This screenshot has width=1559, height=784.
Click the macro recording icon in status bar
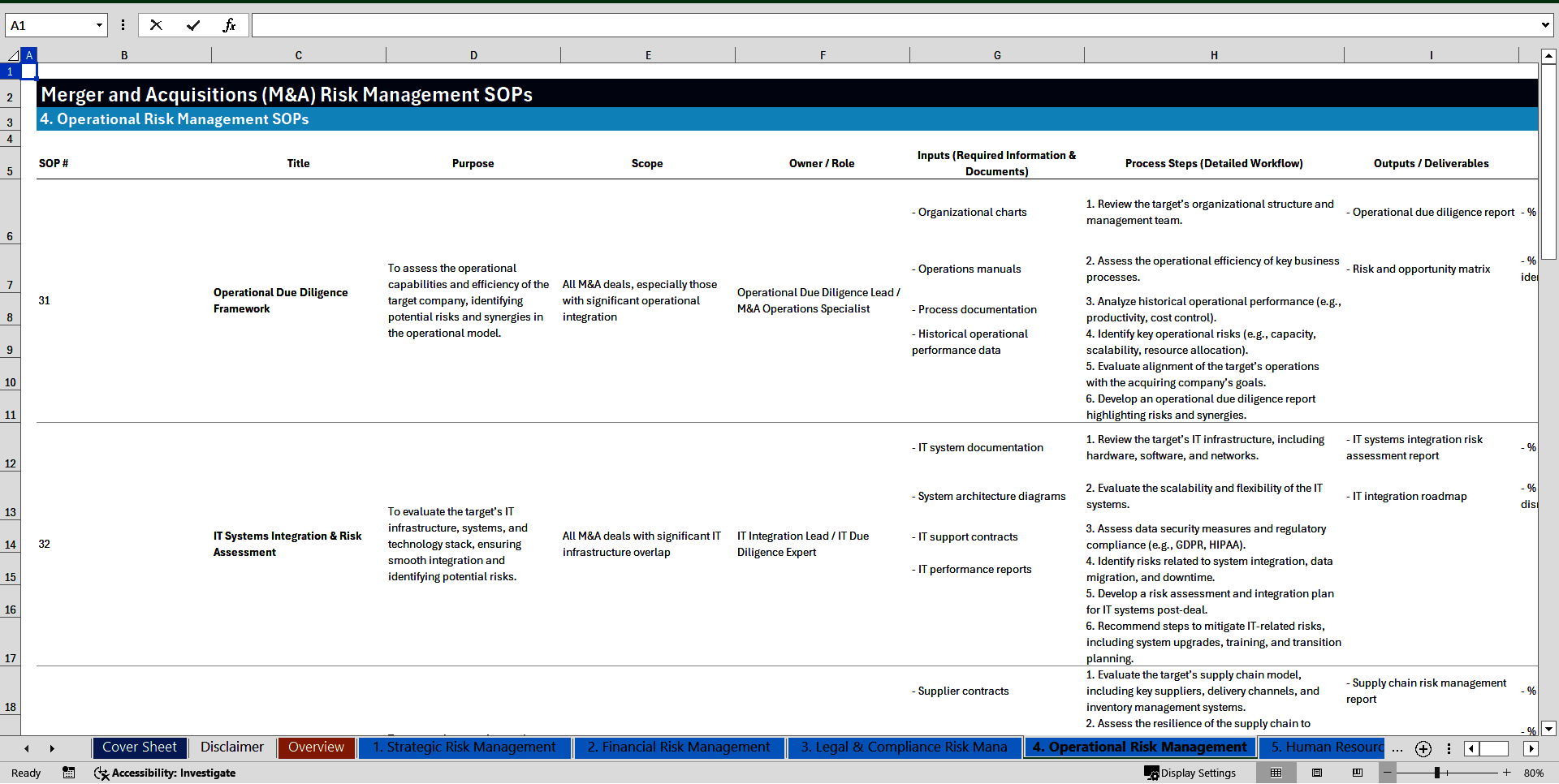pyautogui.click(x=69, y=773)
